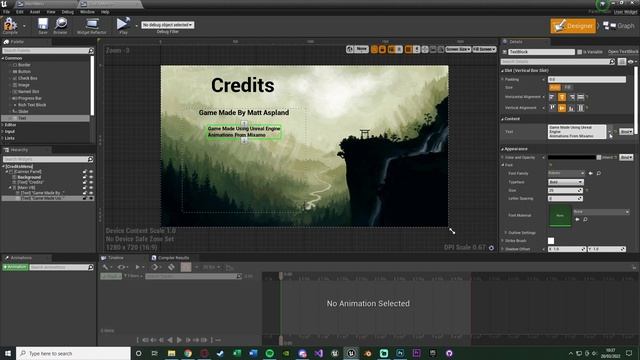Image resolution: width=640 pixels, height=360 pixels.
Task: Expand the Editor palette category
Action: tap(3, 124)
